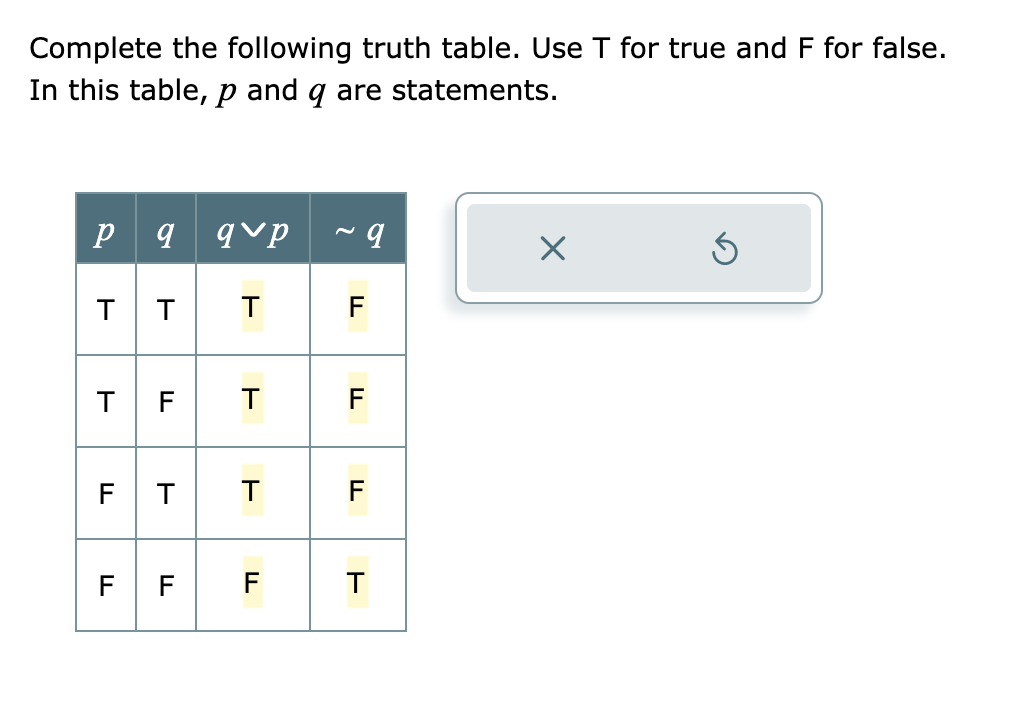Viewport: 1036px width, 714px height.
Task: Click the yellow highlighted F cell in row four
Action: 249,585
